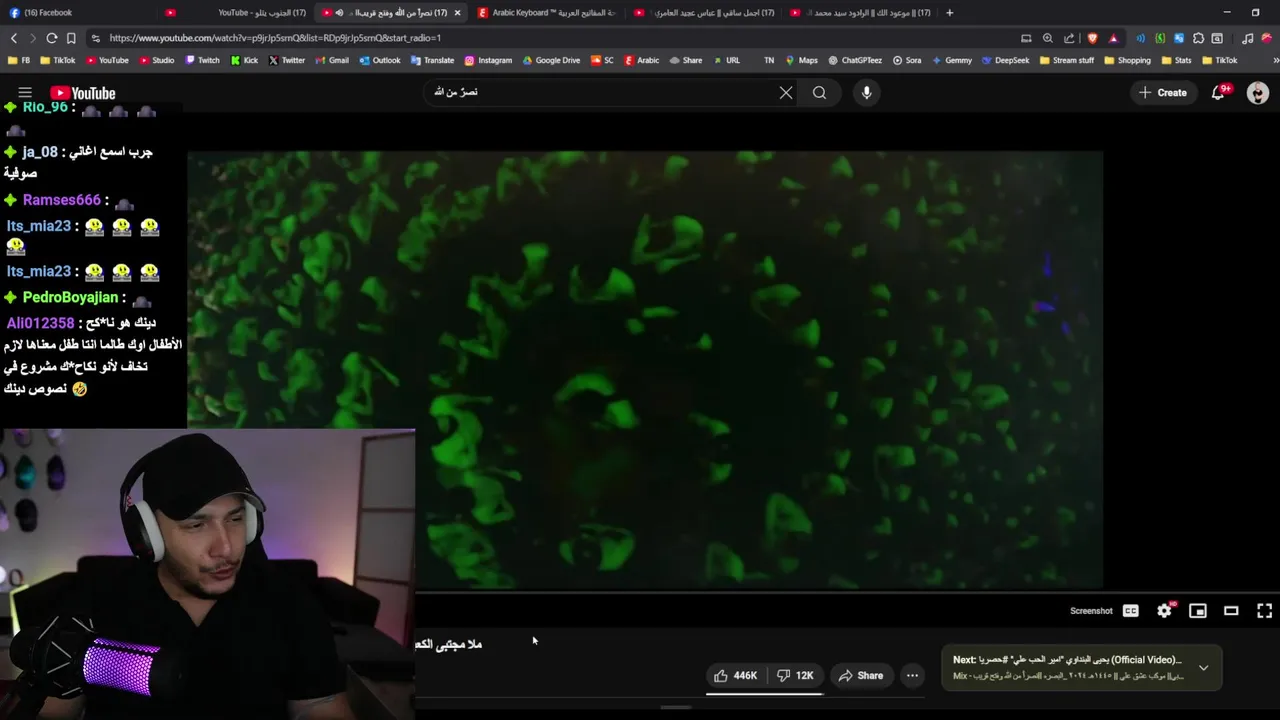Open the Instagram bookmark
This screenshot has width=1280, height=720.
[488, 60]
